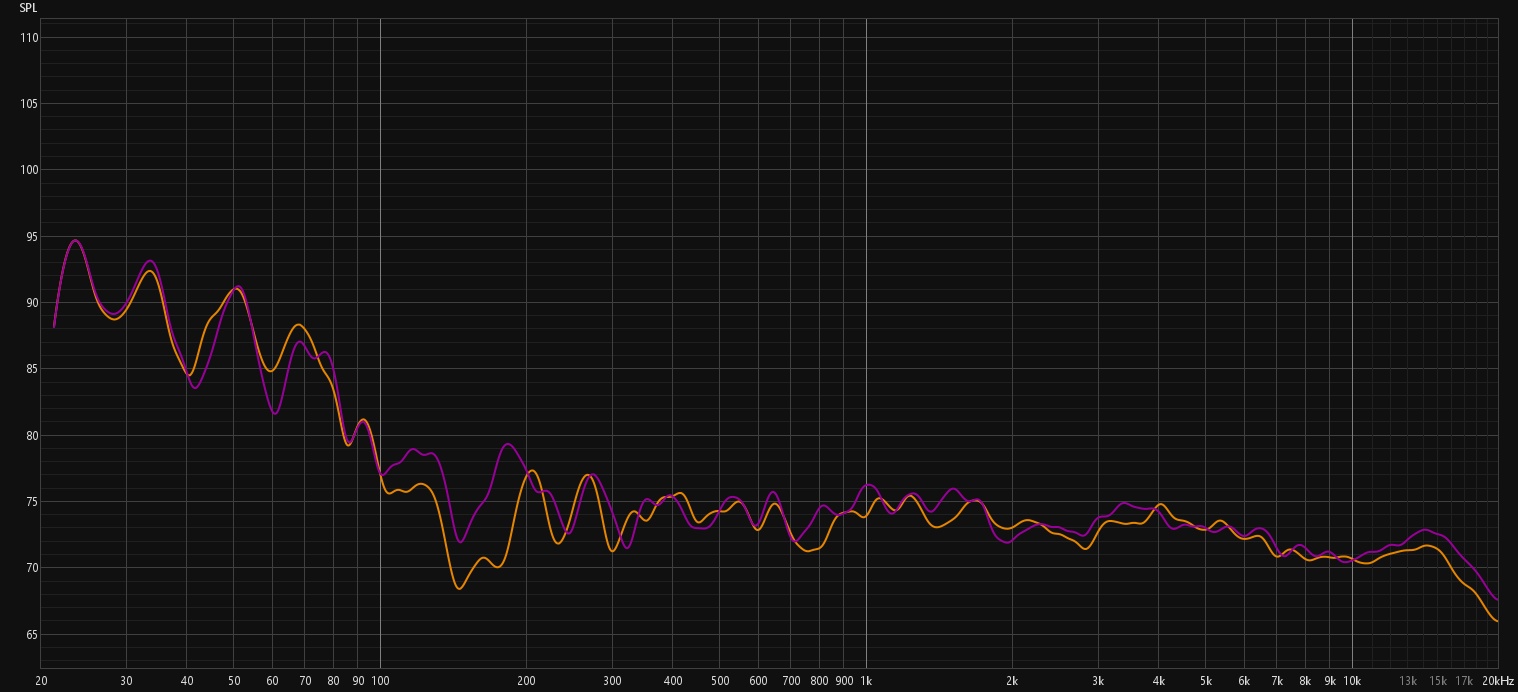Select the 500 Hz frequency axis label
The height and width of the screenshot is (692, 1518).
(720, 681)
